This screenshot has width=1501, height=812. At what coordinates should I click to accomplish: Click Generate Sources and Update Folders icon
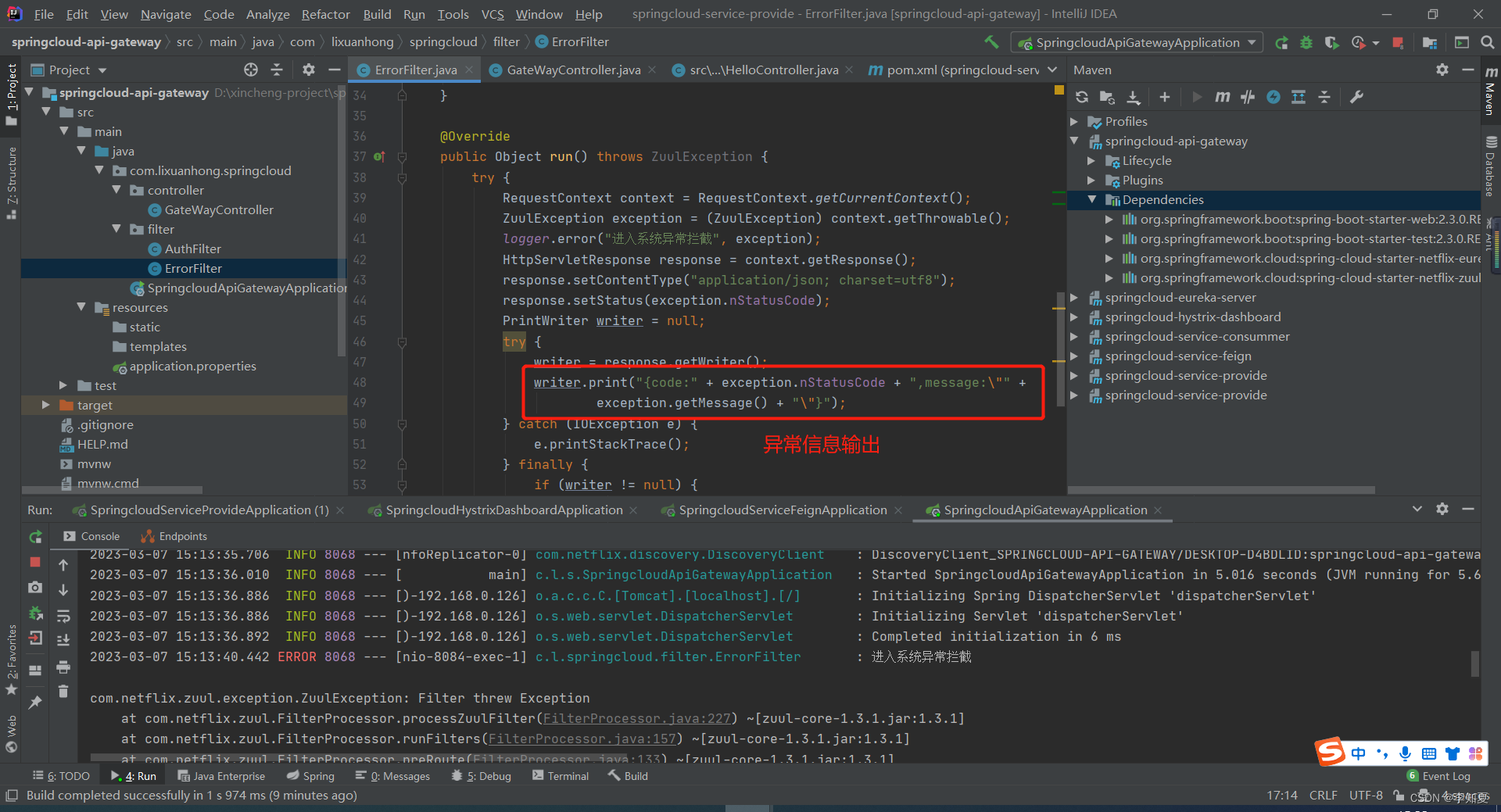point(1107,97)
